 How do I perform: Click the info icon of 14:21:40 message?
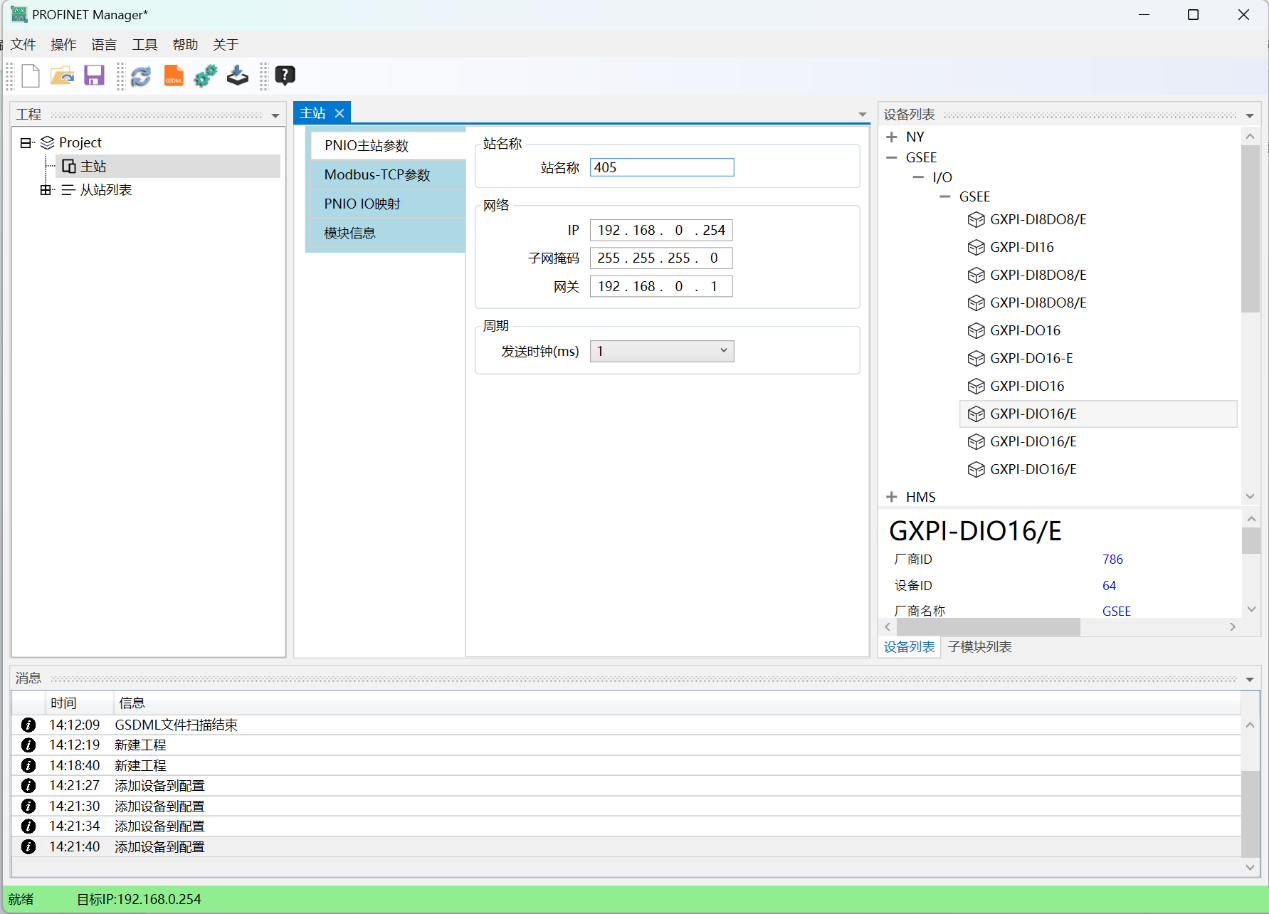[28, 847]
